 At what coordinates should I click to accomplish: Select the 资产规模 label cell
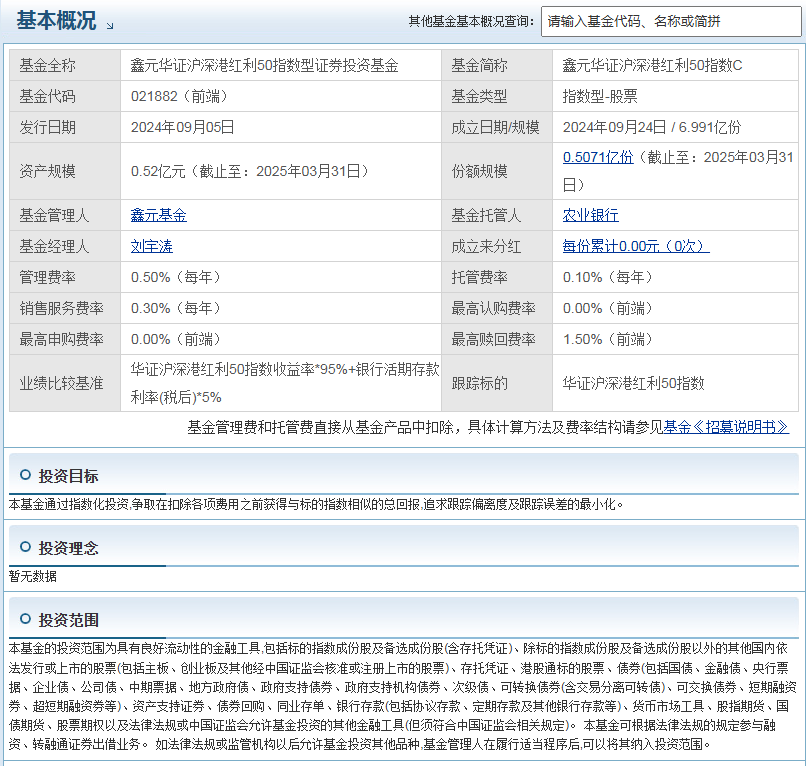coord(65,171)
